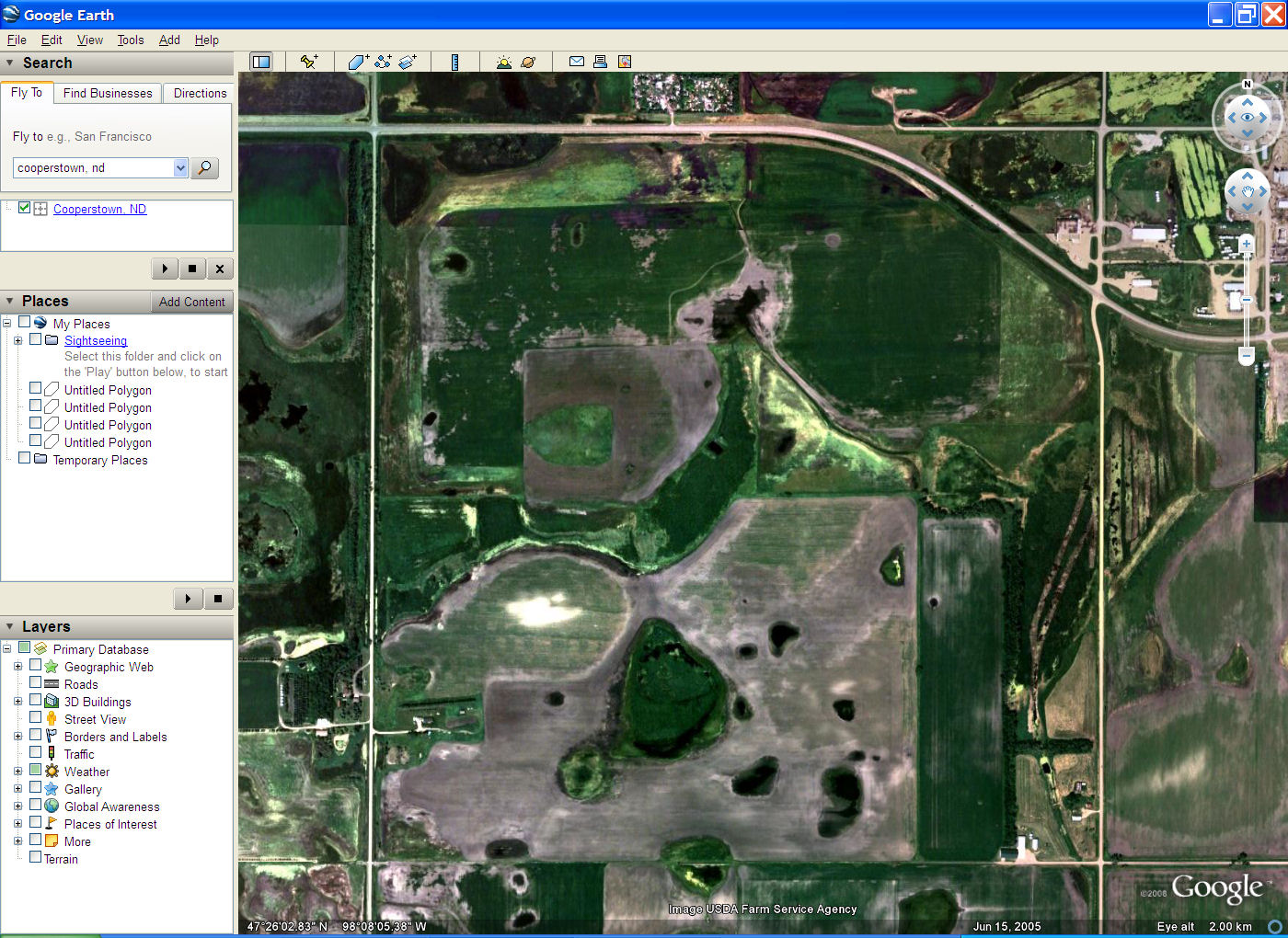Open the Fly To history dropdown arrow
The width and height of the screenshot is (1288, 938).
(180, 167)
